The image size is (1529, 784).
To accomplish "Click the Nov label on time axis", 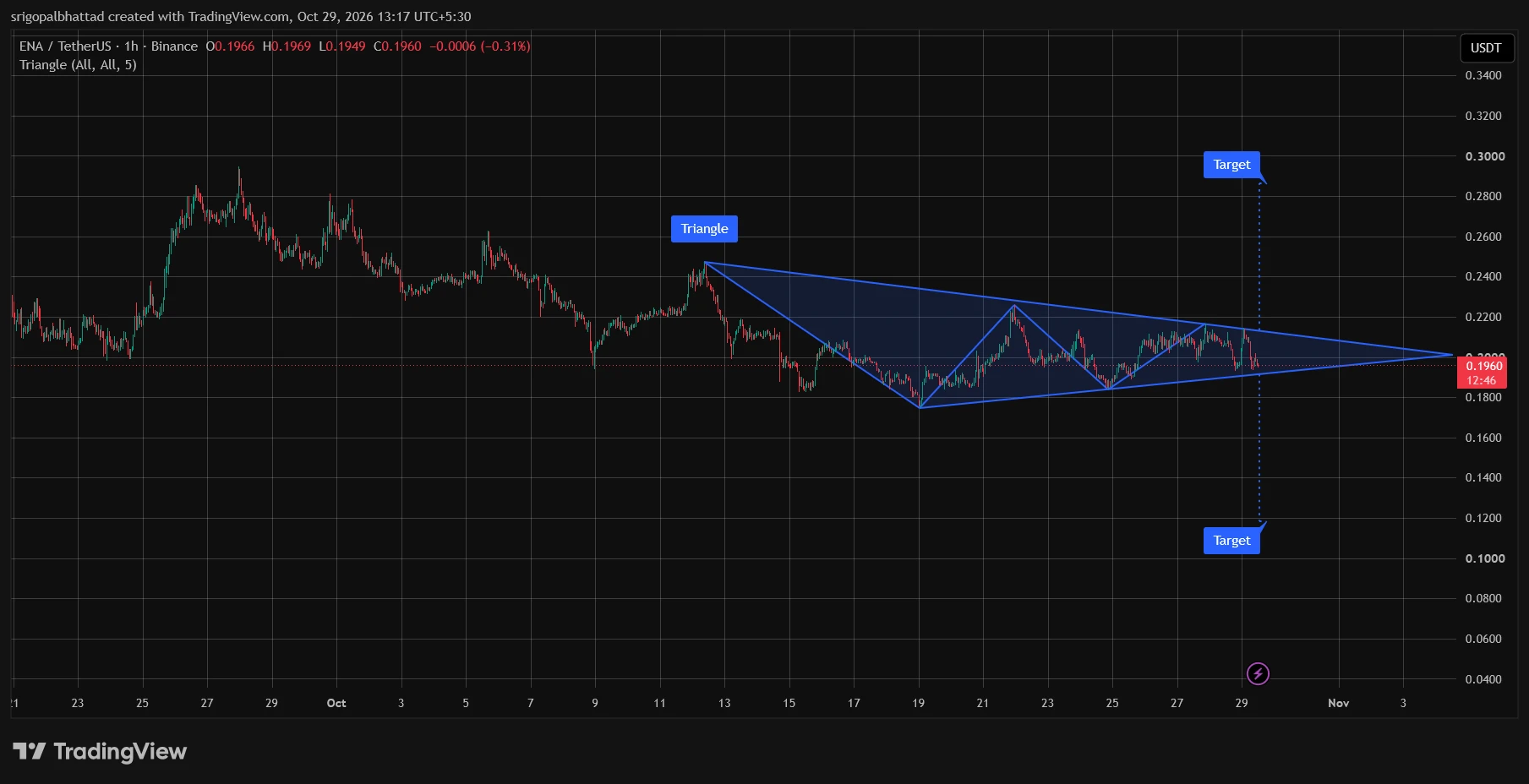I will (1338, 703).
